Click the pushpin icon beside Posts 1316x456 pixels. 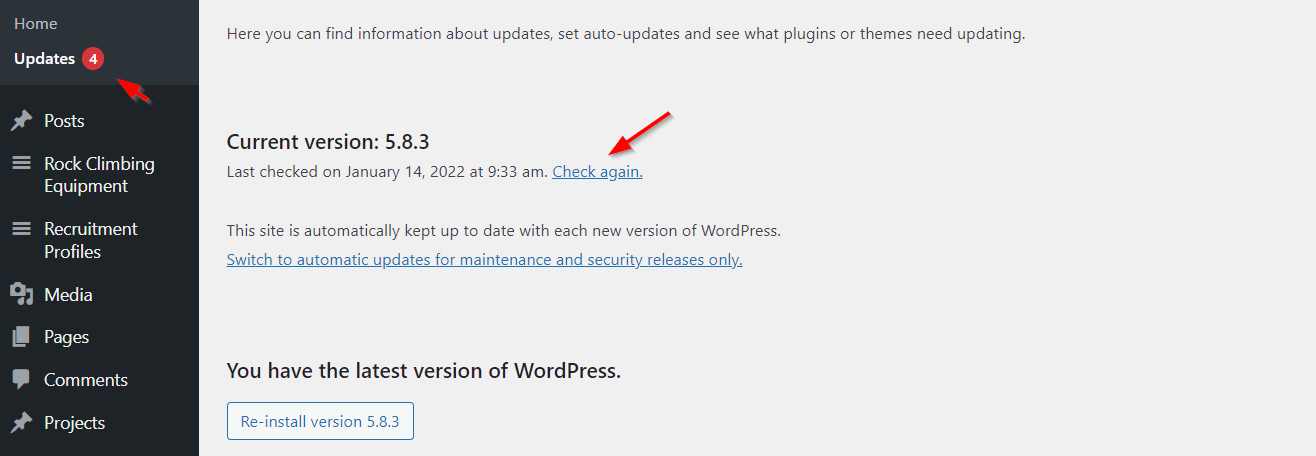(21, 121)
